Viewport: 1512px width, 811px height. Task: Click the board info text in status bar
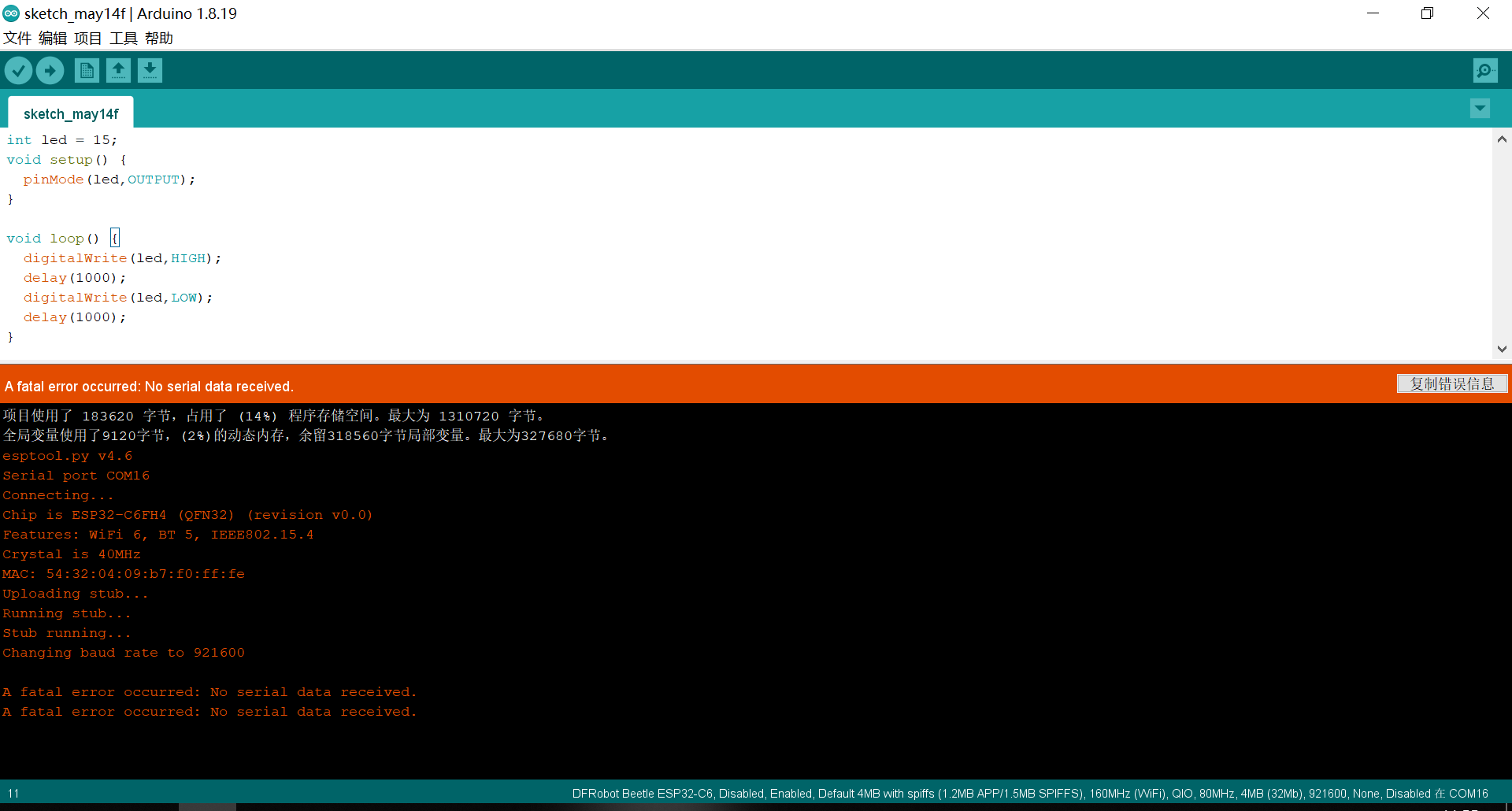pos(1030,794)
